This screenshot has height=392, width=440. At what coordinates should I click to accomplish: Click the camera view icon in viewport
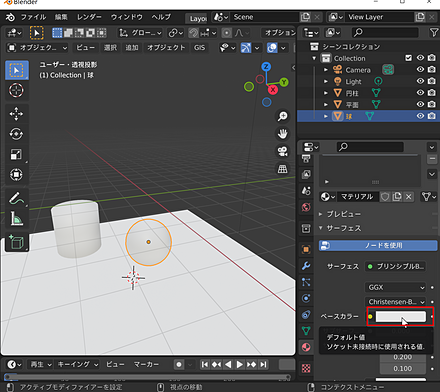click(283, 151)
